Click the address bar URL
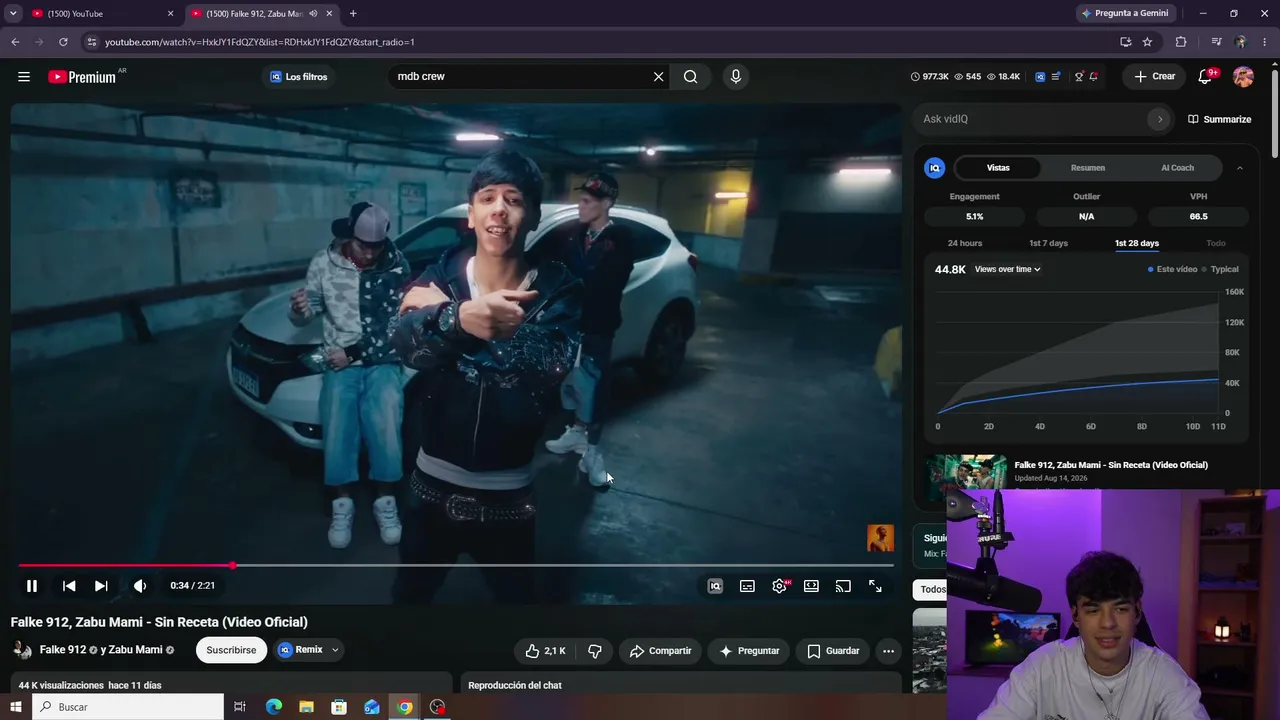 click(260, 42)
